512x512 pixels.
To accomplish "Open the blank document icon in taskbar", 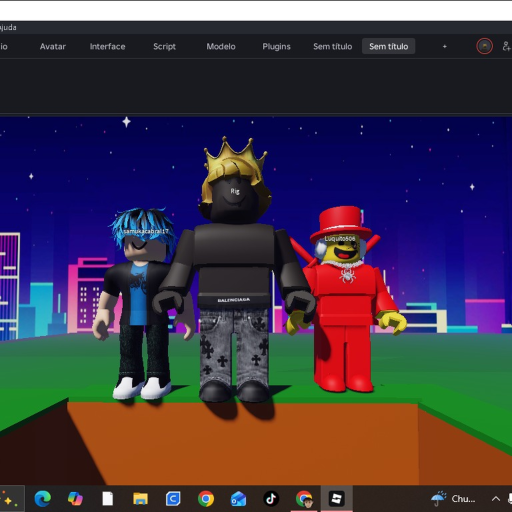I will click(x=108, y=499).
